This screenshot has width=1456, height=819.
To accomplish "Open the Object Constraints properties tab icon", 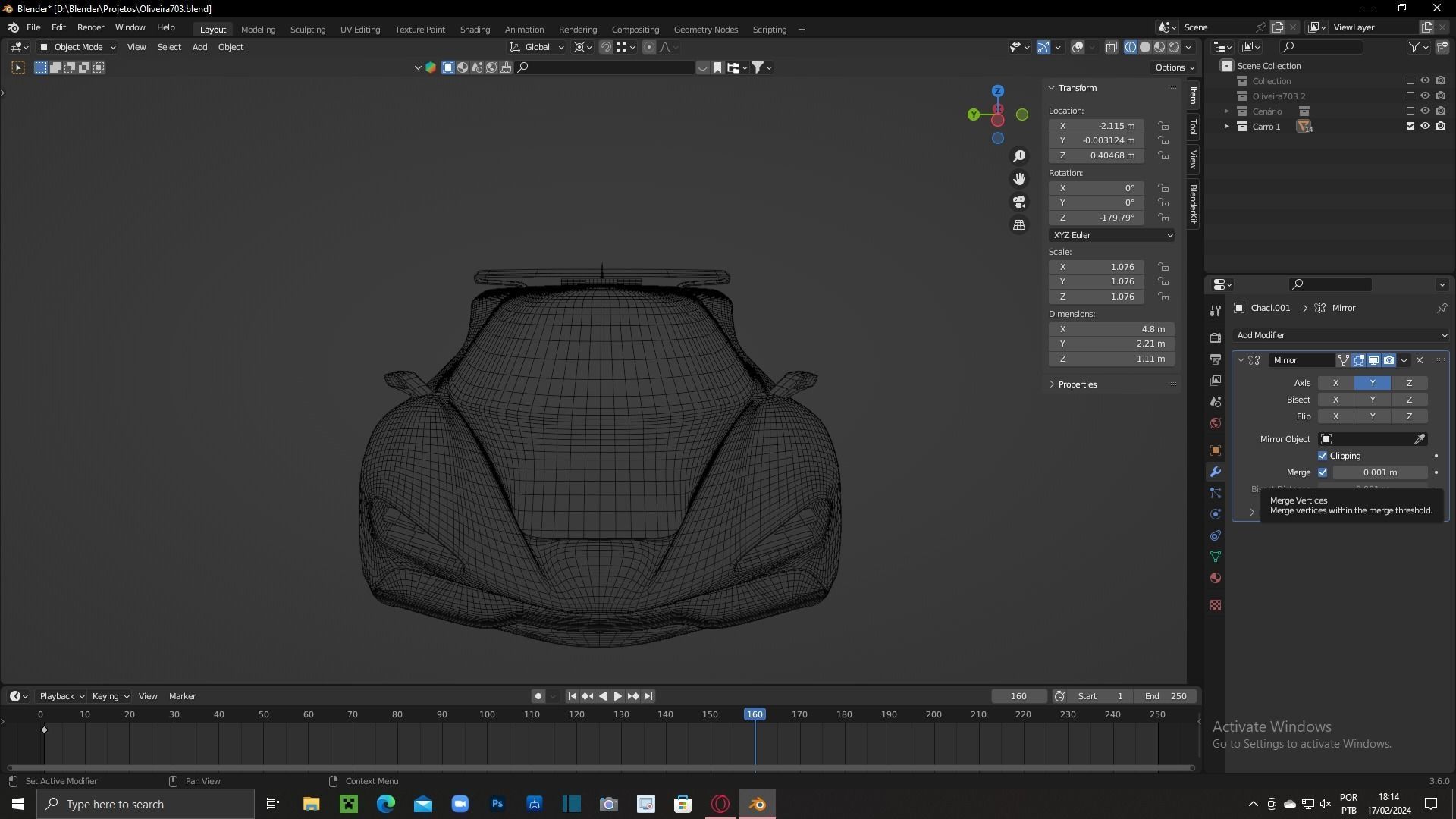I will pos(1216,535).
